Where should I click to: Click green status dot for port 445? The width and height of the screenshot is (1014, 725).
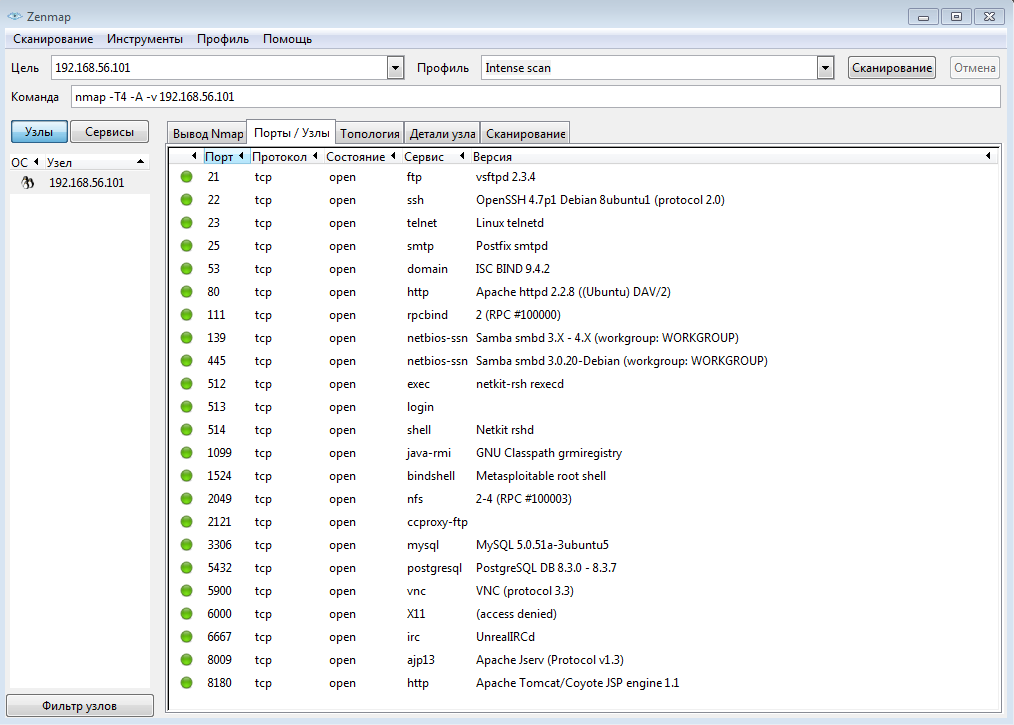tap(186, 360)
